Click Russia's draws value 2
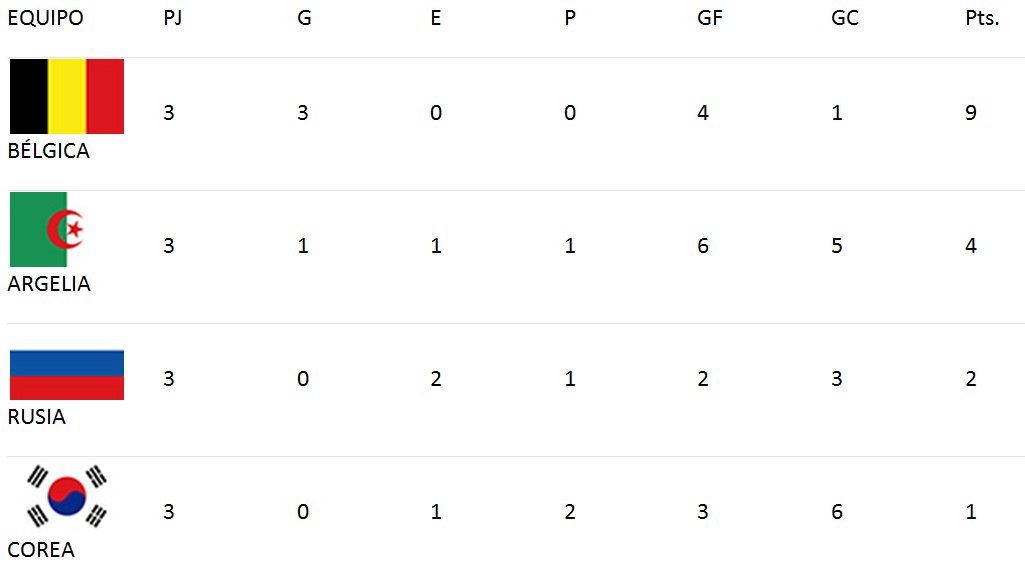 tap(436, 378)
